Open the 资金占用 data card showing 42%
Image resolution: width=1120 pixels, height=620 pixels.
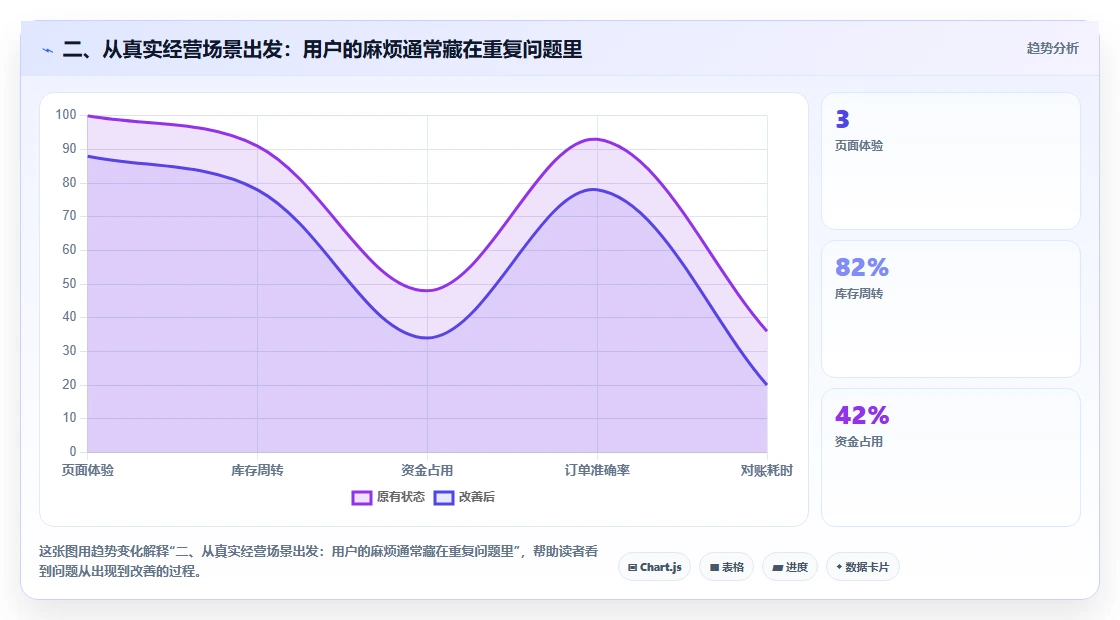(x=951, y=457)
